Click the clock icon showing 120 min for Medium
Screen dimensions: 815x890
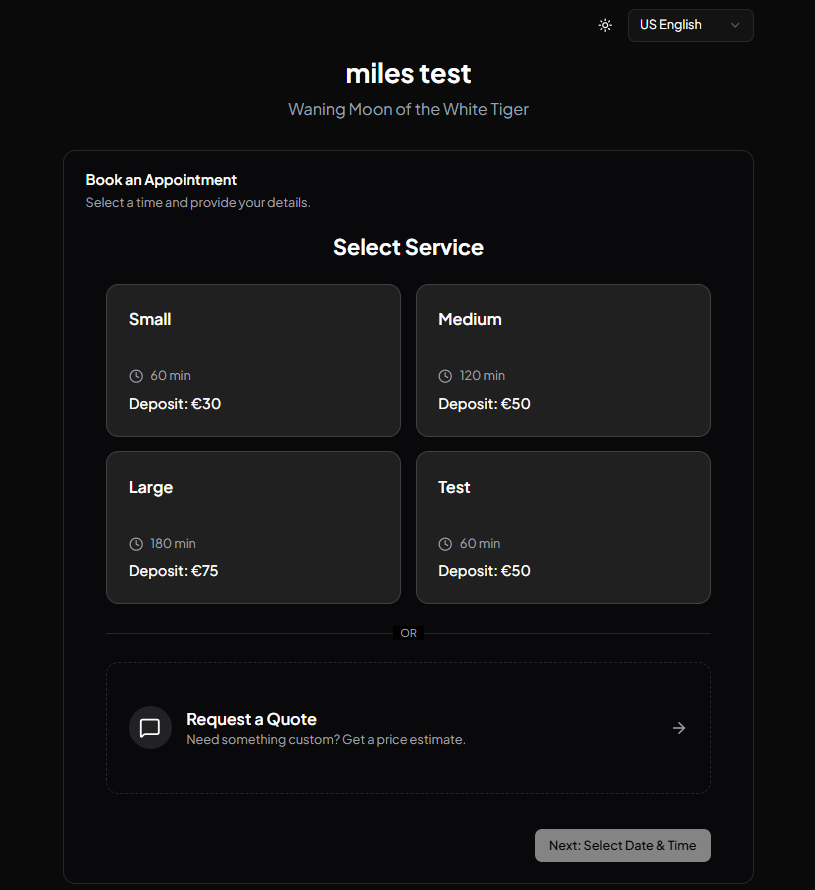click(445, 375)
